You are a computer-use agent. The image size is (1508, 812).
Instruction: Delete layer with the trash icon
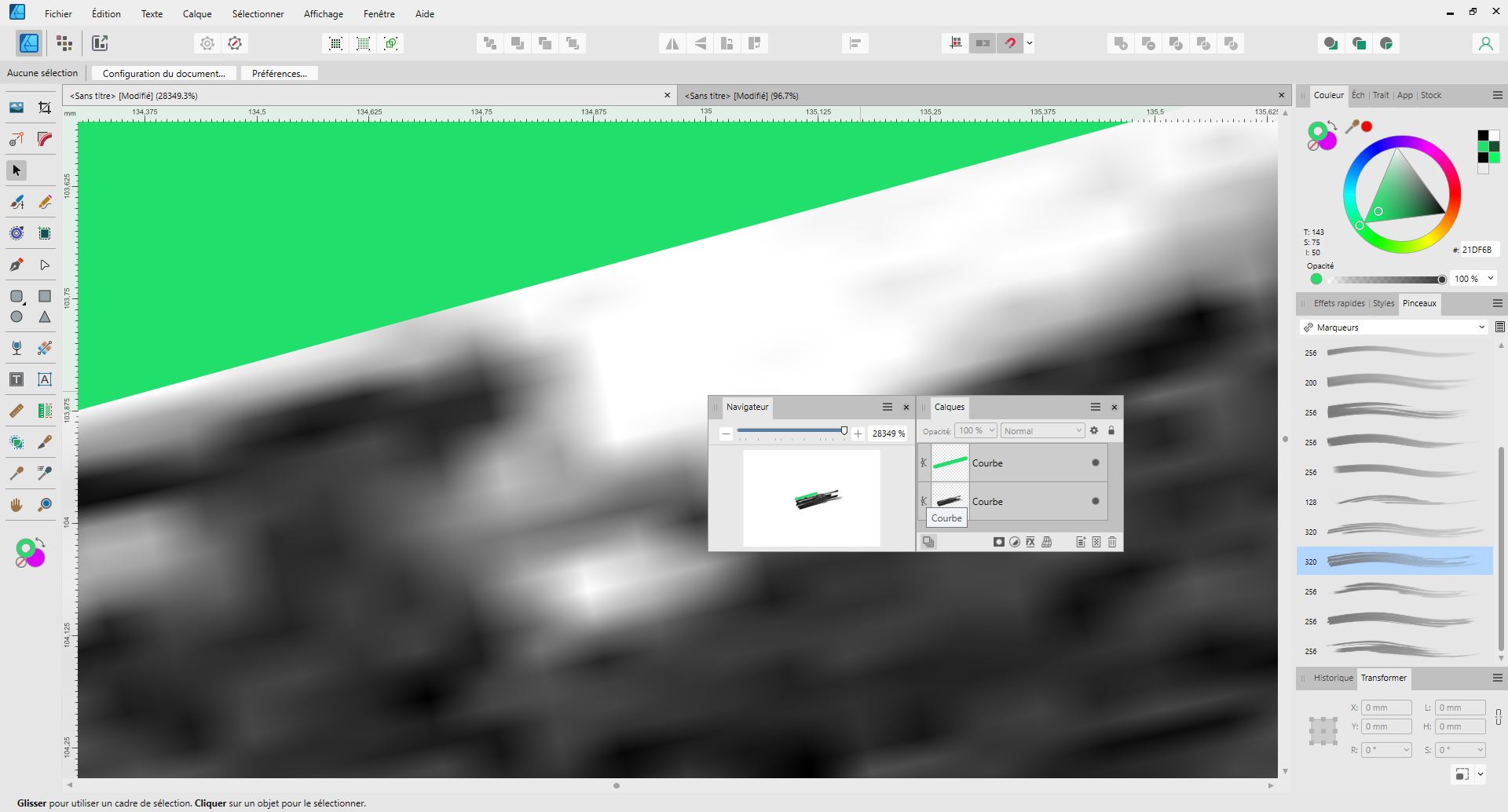tap(1112, 542)
